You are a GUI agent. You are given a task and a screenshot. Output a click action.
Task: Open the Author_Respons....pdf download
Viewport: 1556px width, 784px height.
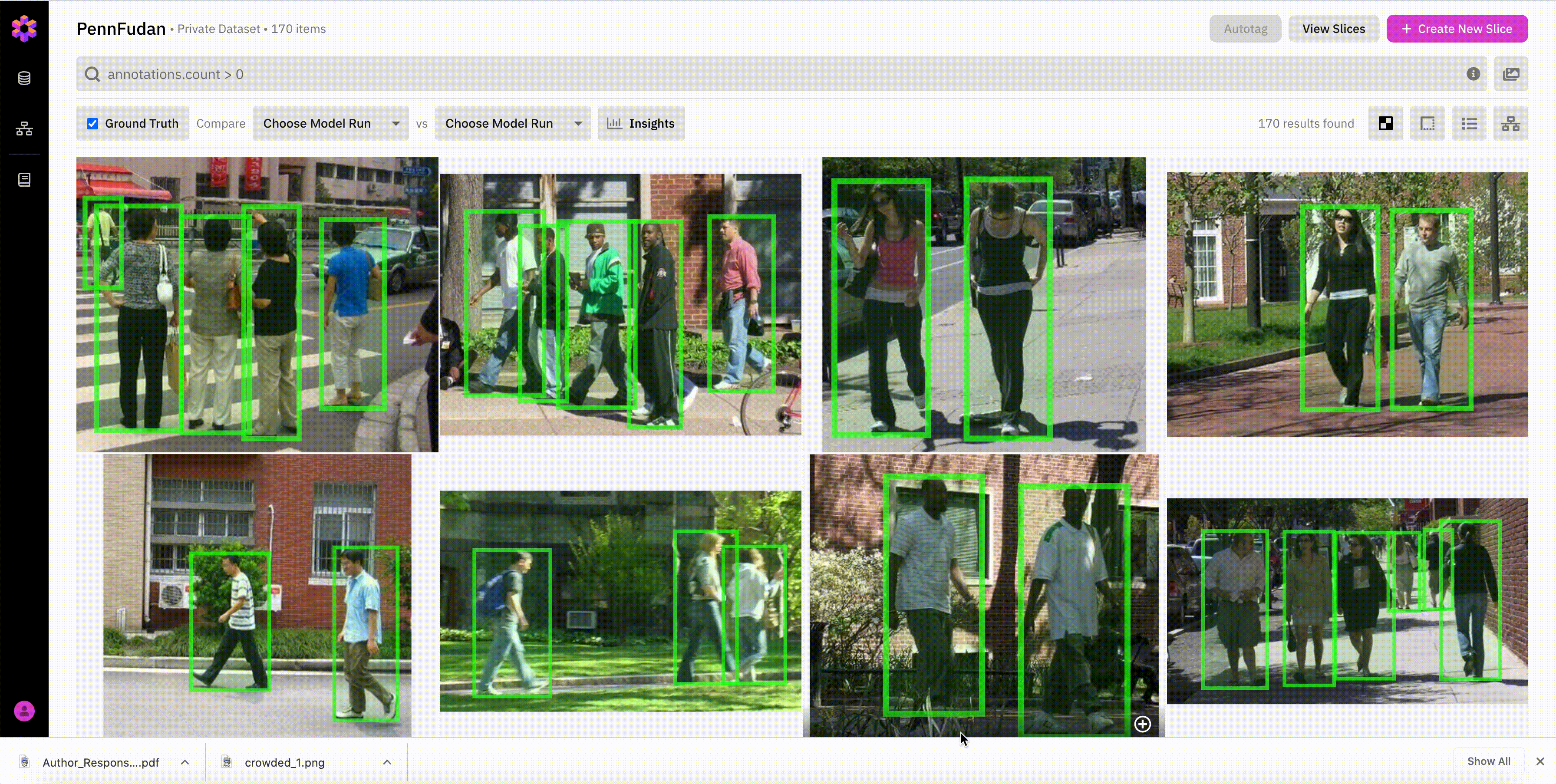[x=101, y=762]
